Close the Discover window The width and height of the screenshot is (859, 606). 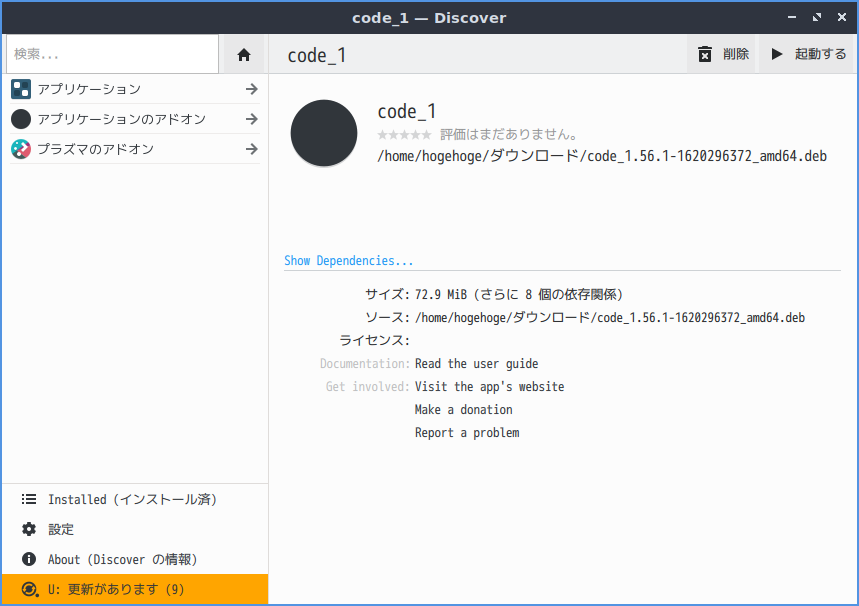point(842,18)
